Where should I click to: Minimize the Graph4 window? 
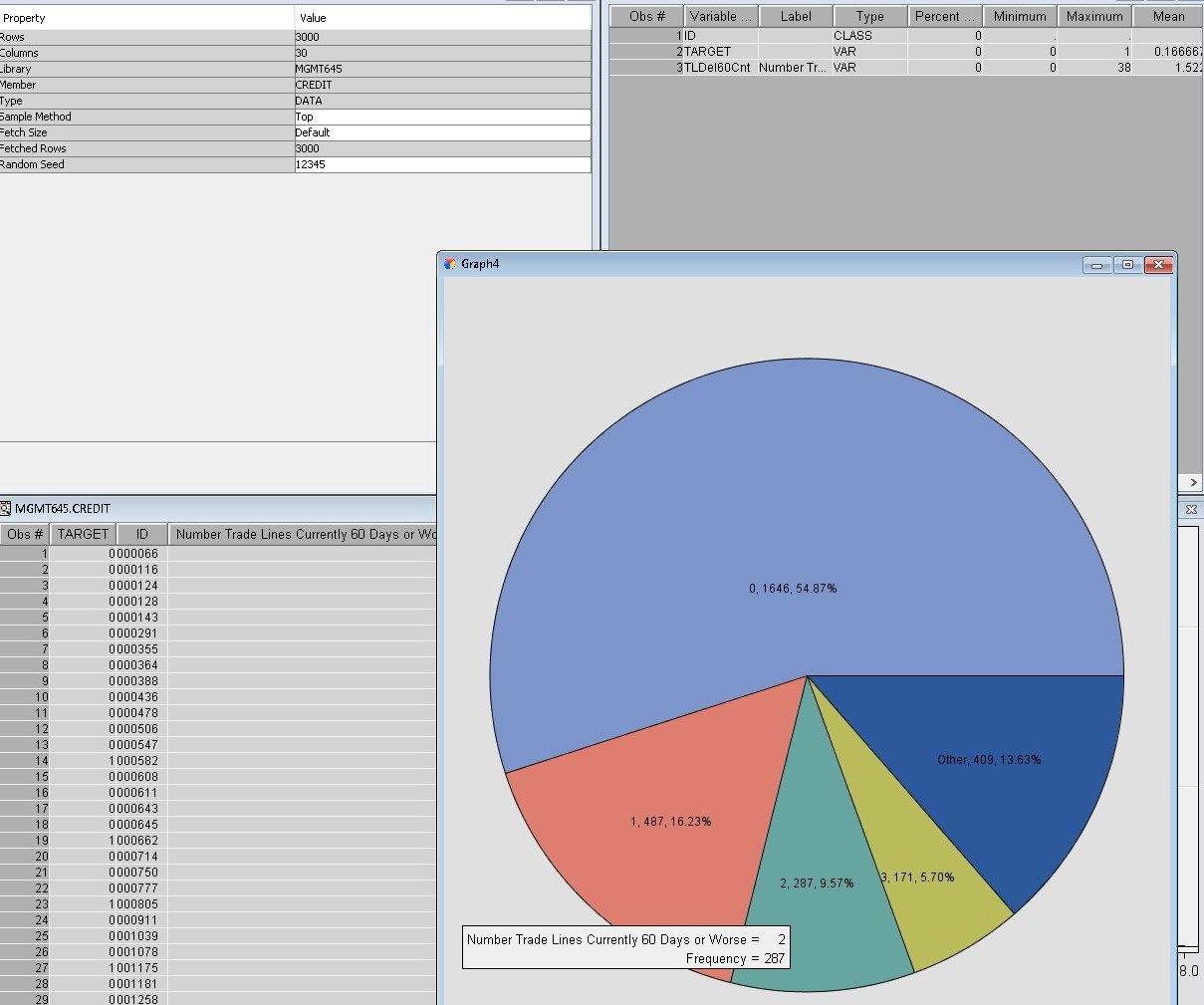tap(1097, 264)
